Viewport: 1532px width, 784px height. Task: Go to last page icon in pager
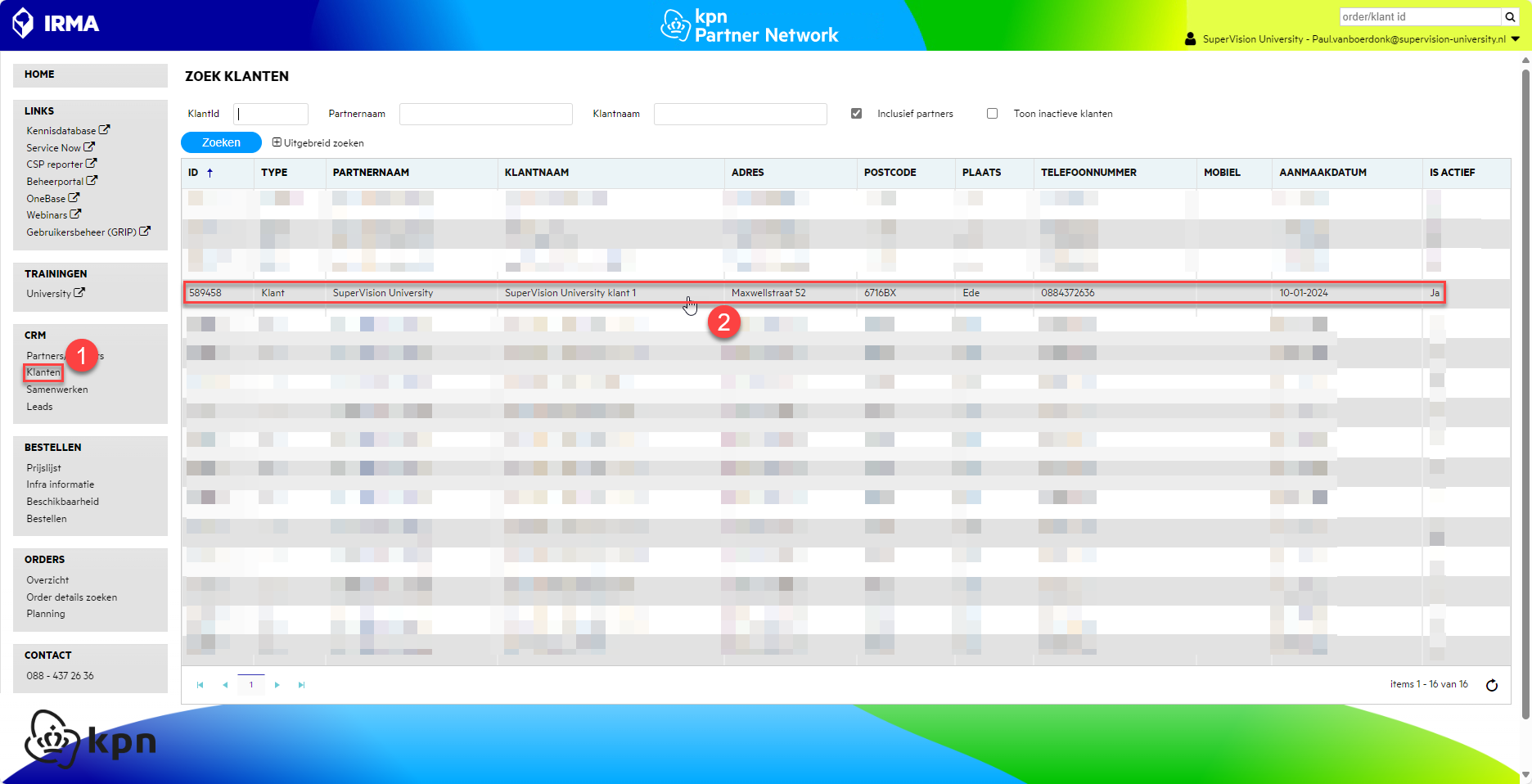301,685
